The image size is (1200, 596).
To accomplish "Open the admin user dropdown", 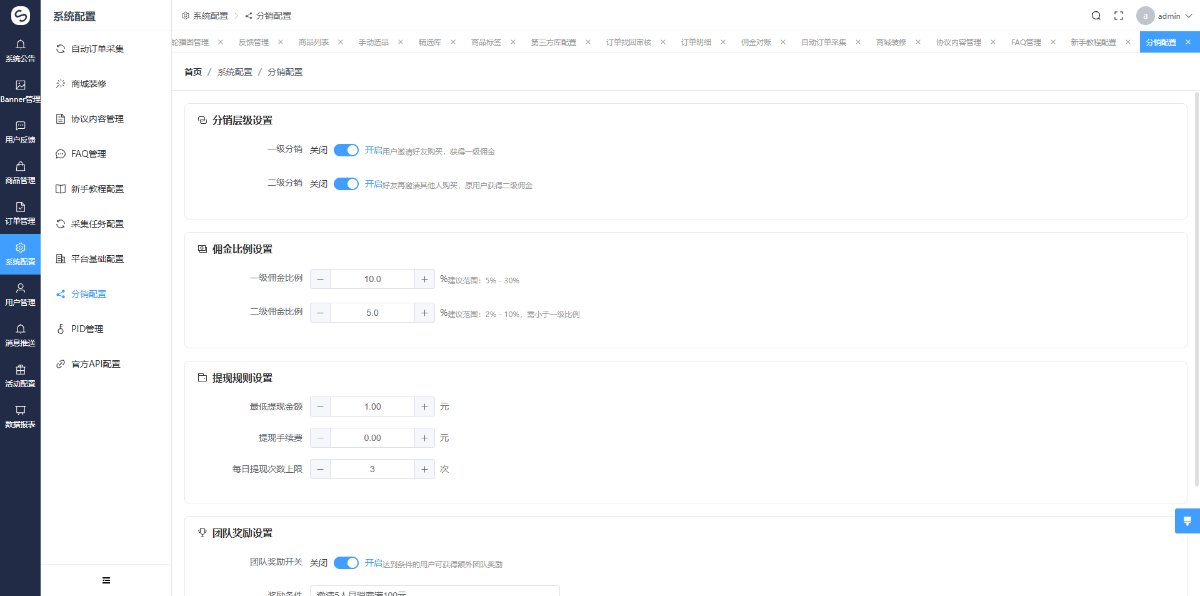I will [x=1162, y=15].
